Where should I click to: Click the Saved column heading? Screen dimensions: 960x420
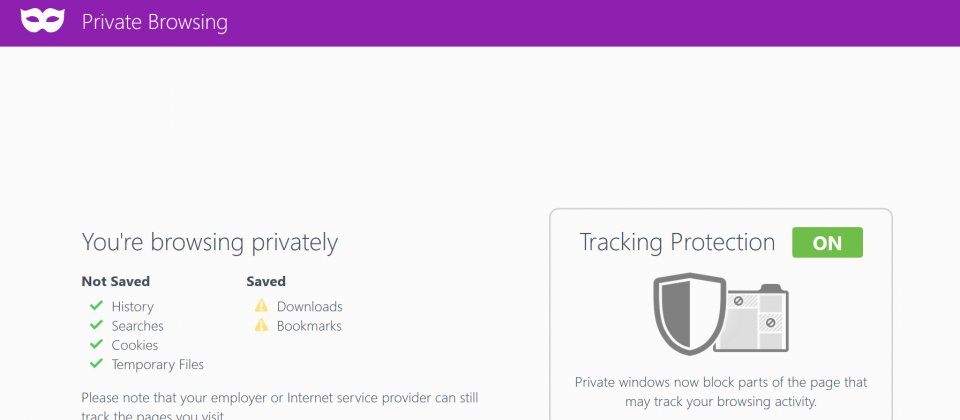point(266,282)
